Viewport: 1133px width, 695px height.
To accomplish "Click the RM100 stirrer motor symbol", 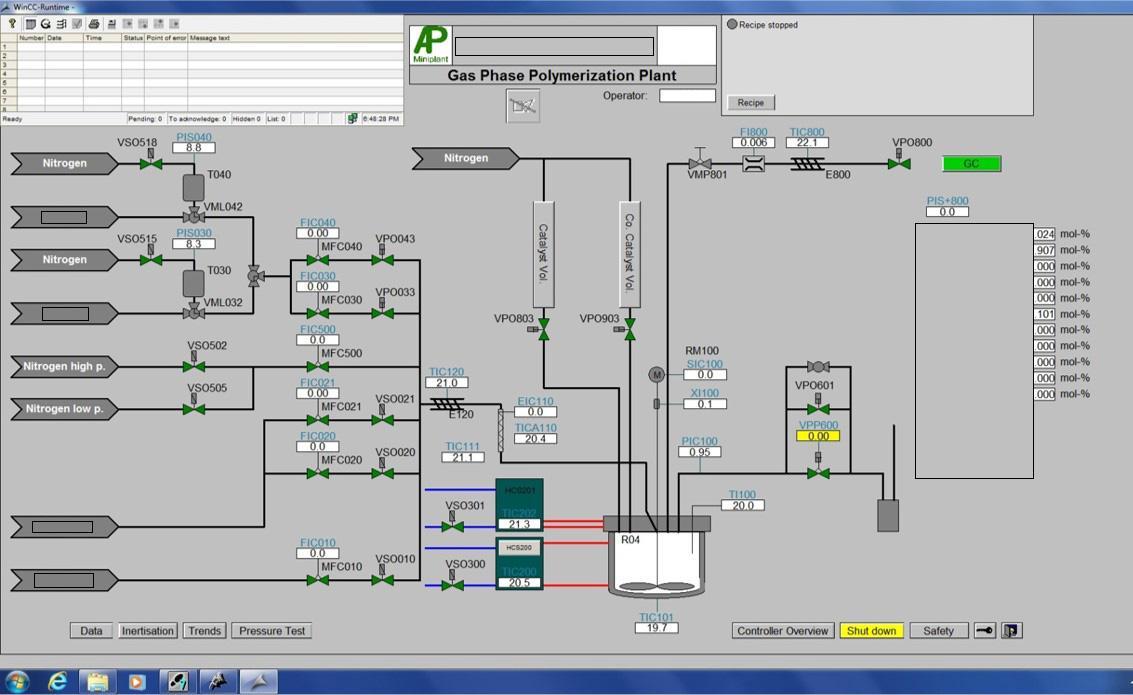I will pyautogui.click(x=657, y=375).
